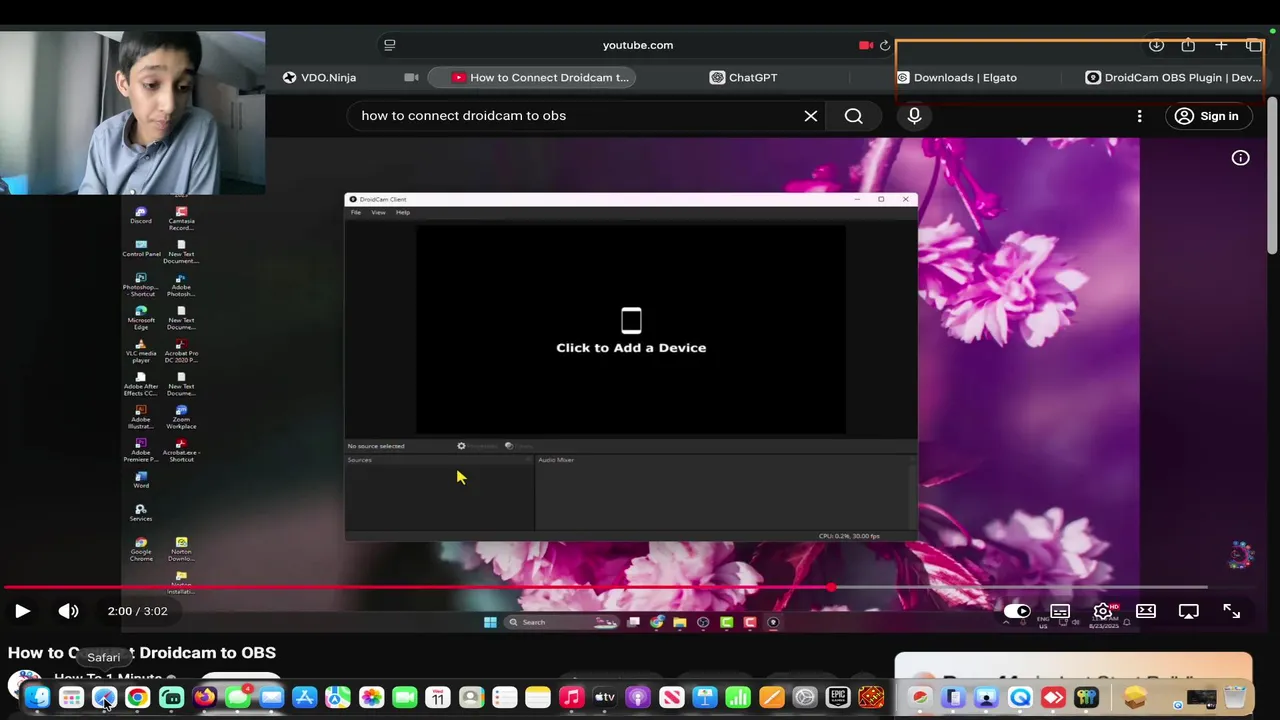Screen dimensions: 1280x720
Task: Reload the page in Safari
Action: pos(885,45)
